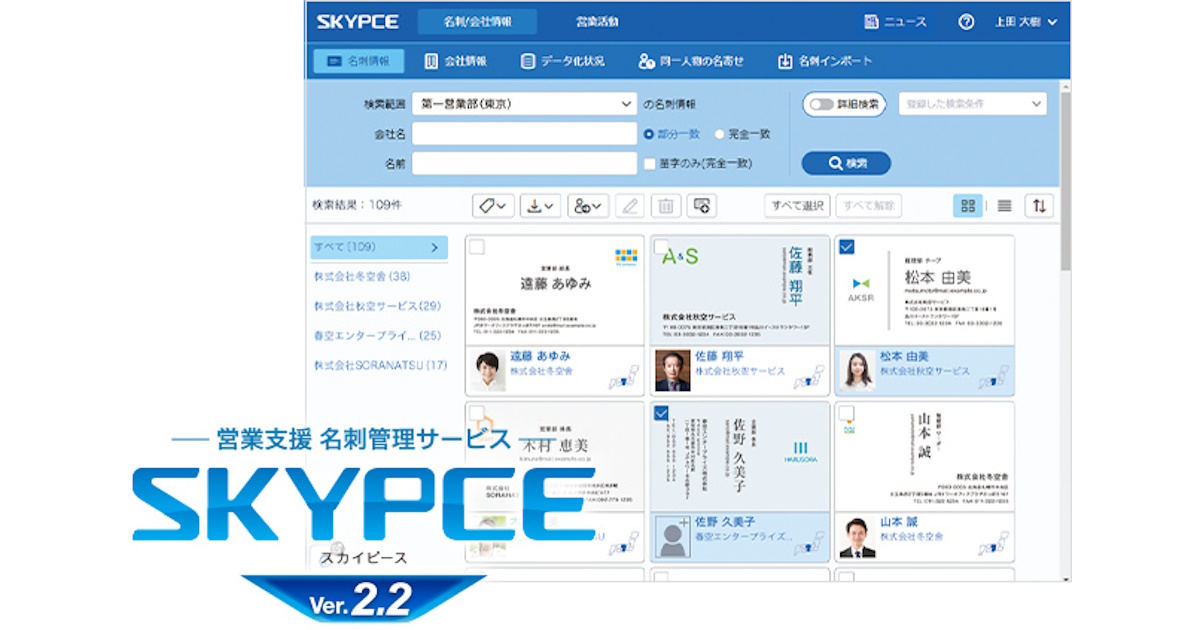Screen dimensions: 1200x630
Task: Click the map icon on 山本 誠 card
Action: pos(993,544)
